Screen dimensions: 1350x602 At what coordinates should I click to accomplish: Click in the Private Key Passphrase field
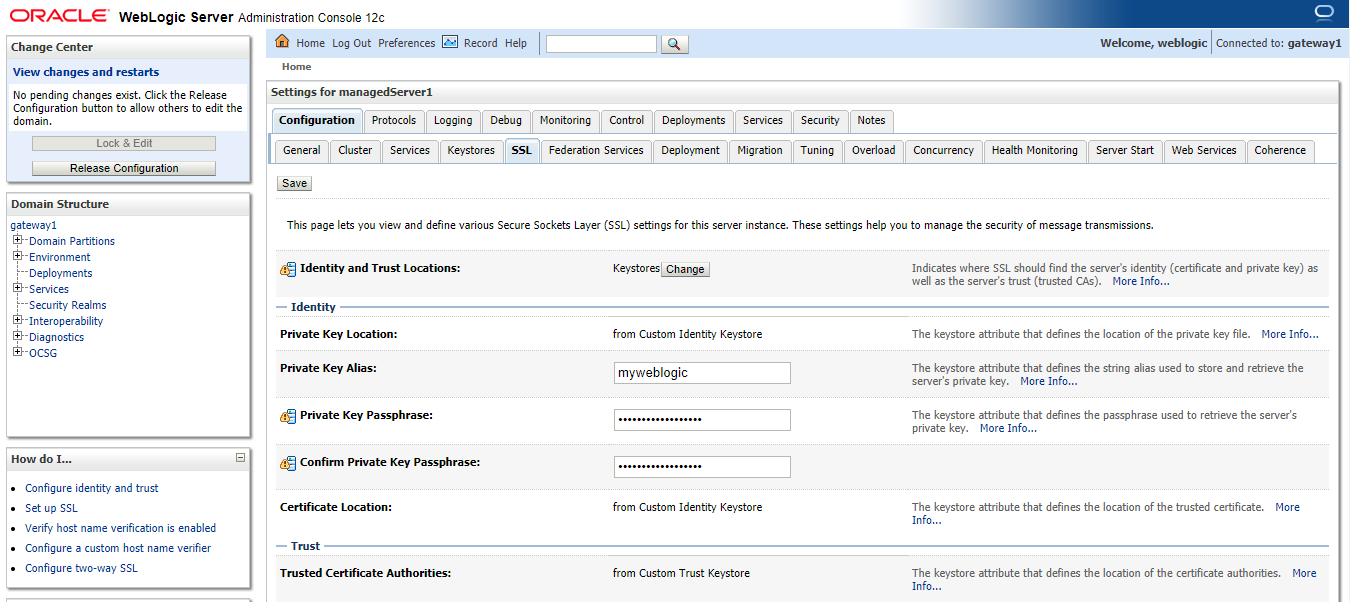(x=702, y=420)
